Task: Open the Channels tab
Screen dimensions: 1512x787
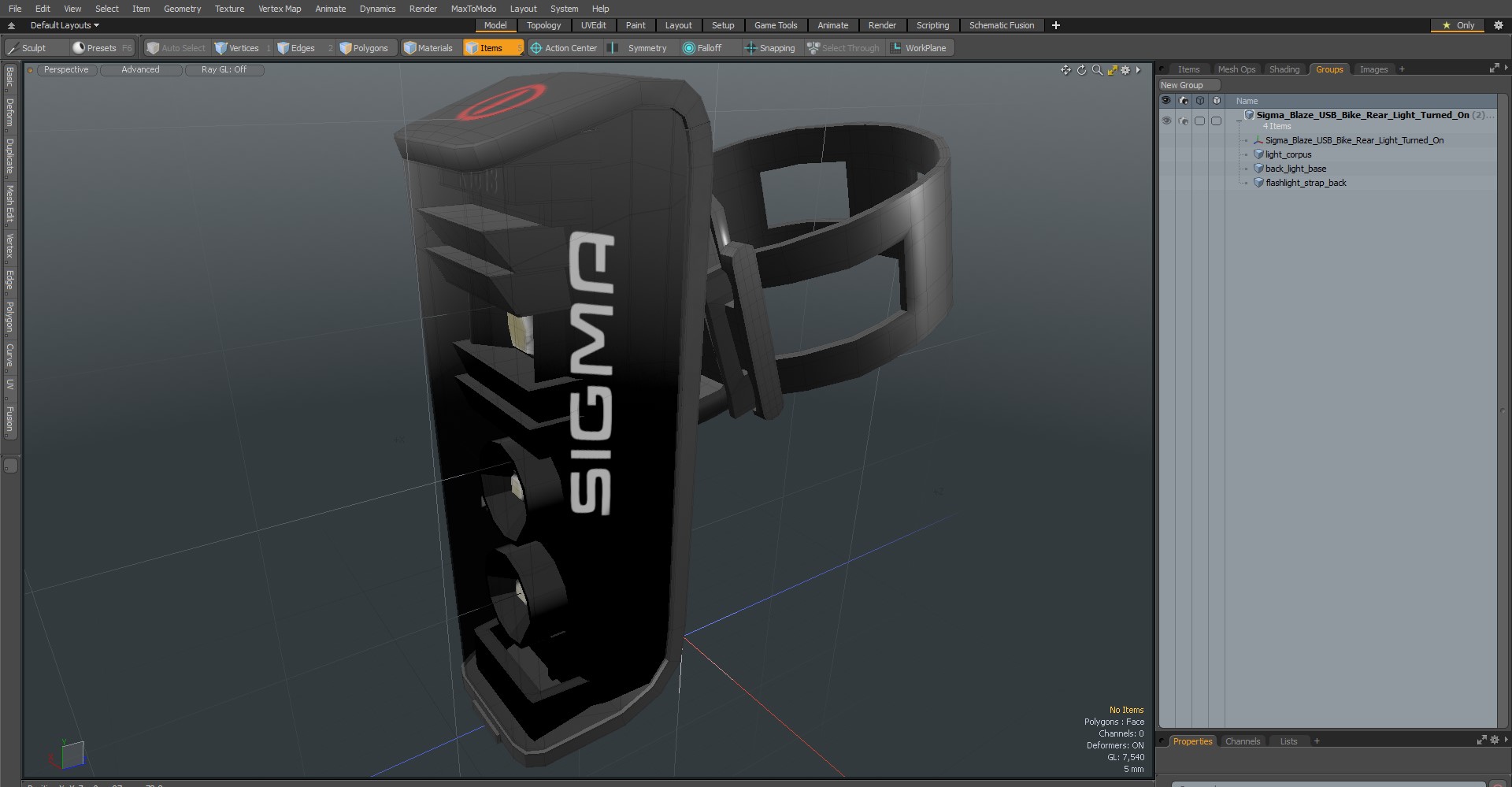Action: coord(1243,741)
